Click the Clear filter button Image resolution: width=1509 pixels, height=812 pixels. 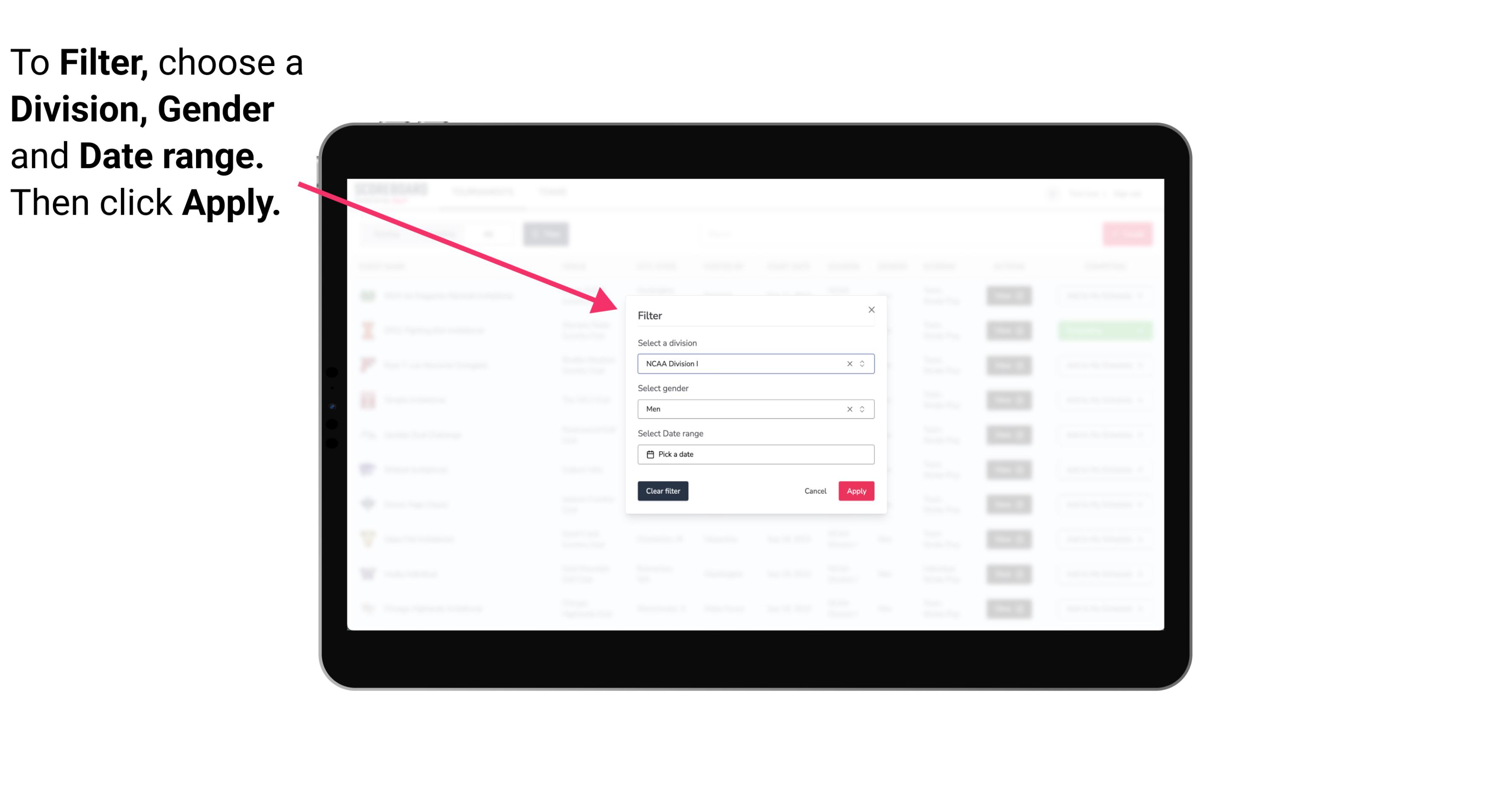(663, 491)
